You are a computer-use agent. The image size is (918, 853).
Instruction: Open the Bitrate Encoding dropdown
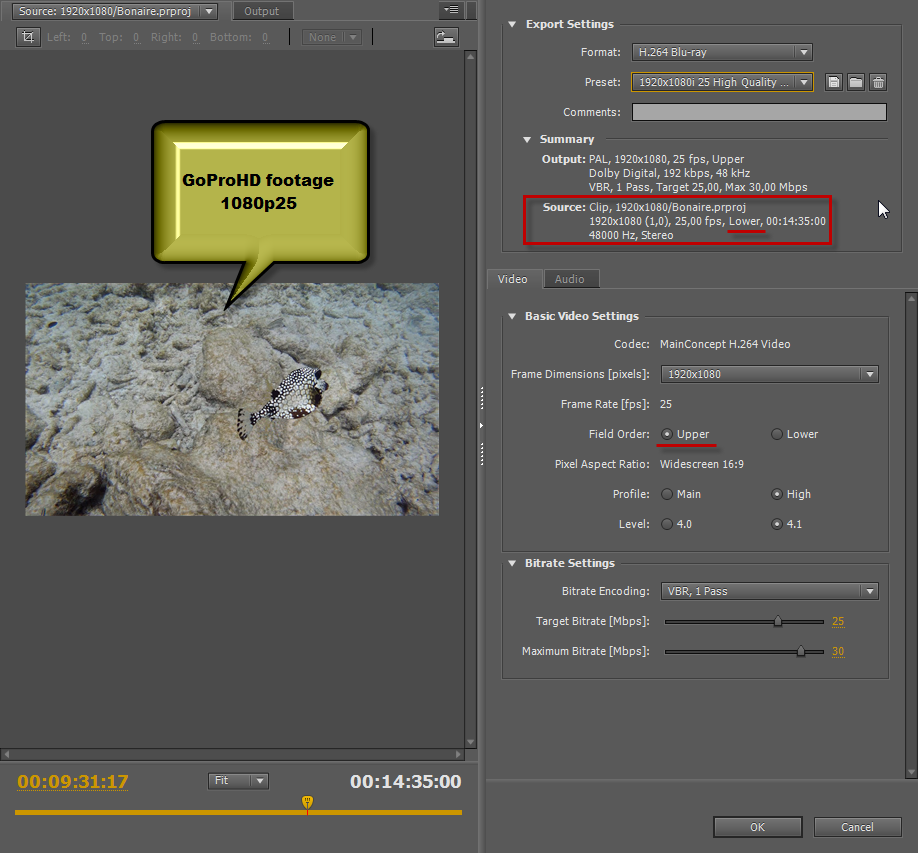(768, 591)
